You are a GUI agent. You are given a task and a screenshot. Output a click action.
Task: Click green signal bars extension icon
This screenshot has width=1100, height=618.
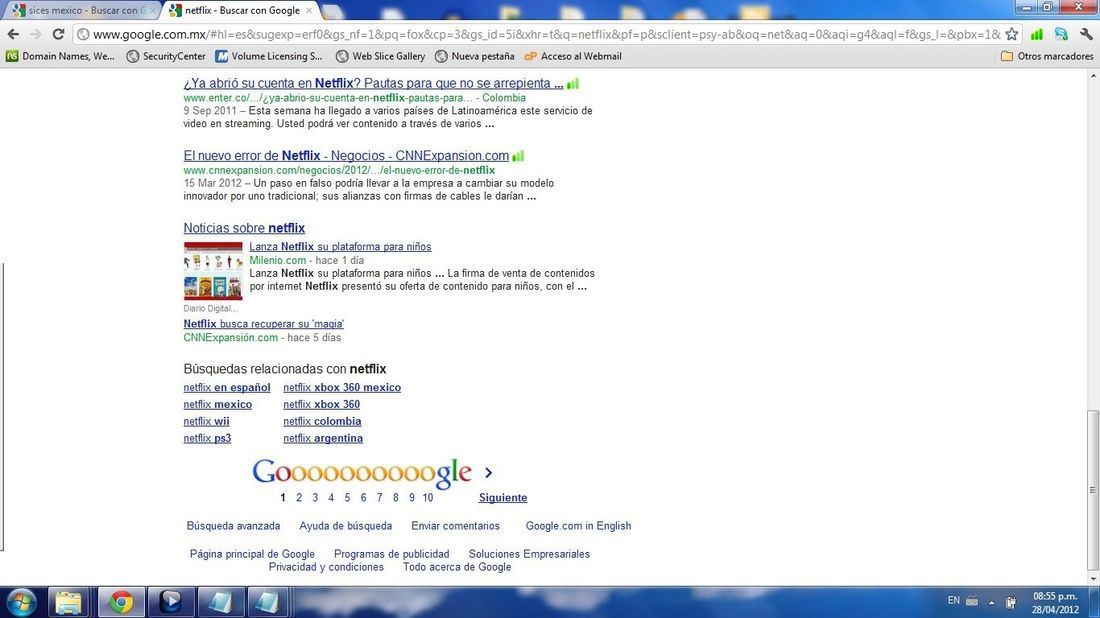pos(1037,34)
